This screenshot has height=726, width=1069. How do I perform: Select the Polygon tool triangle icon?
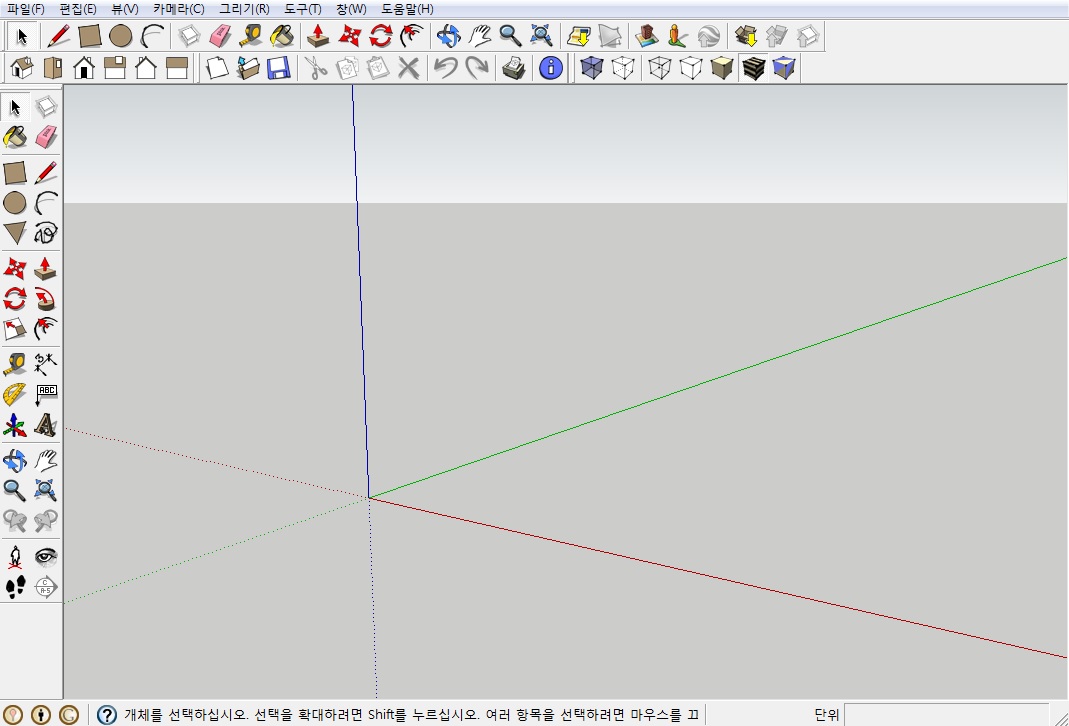pos(15,232)
